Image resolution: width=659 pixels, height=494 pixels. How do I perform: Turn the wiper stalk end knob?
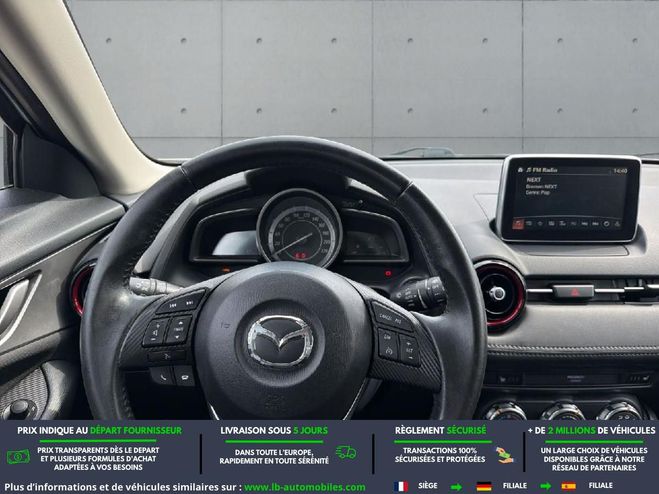pos(434,291)
